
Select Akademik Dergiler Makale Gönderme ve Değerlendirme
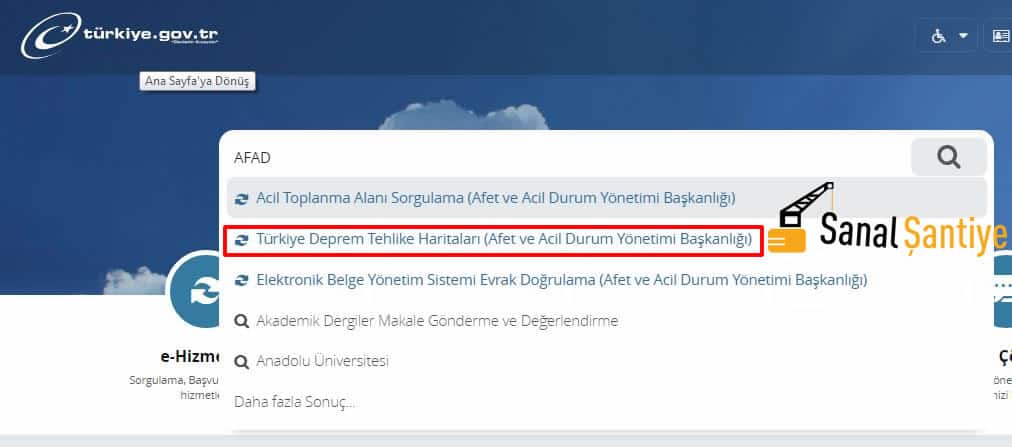pos(437,321)
